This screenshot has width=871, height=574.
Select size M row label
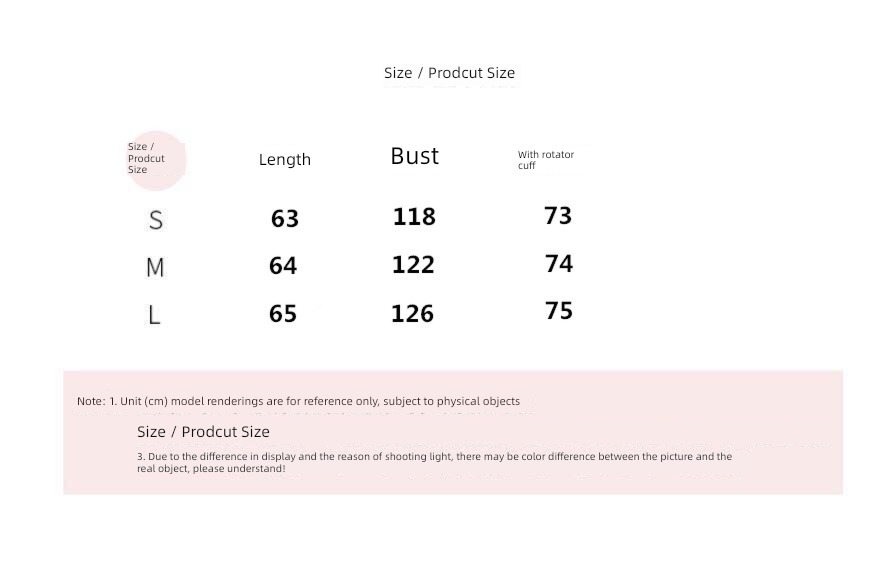click(155, 267)
